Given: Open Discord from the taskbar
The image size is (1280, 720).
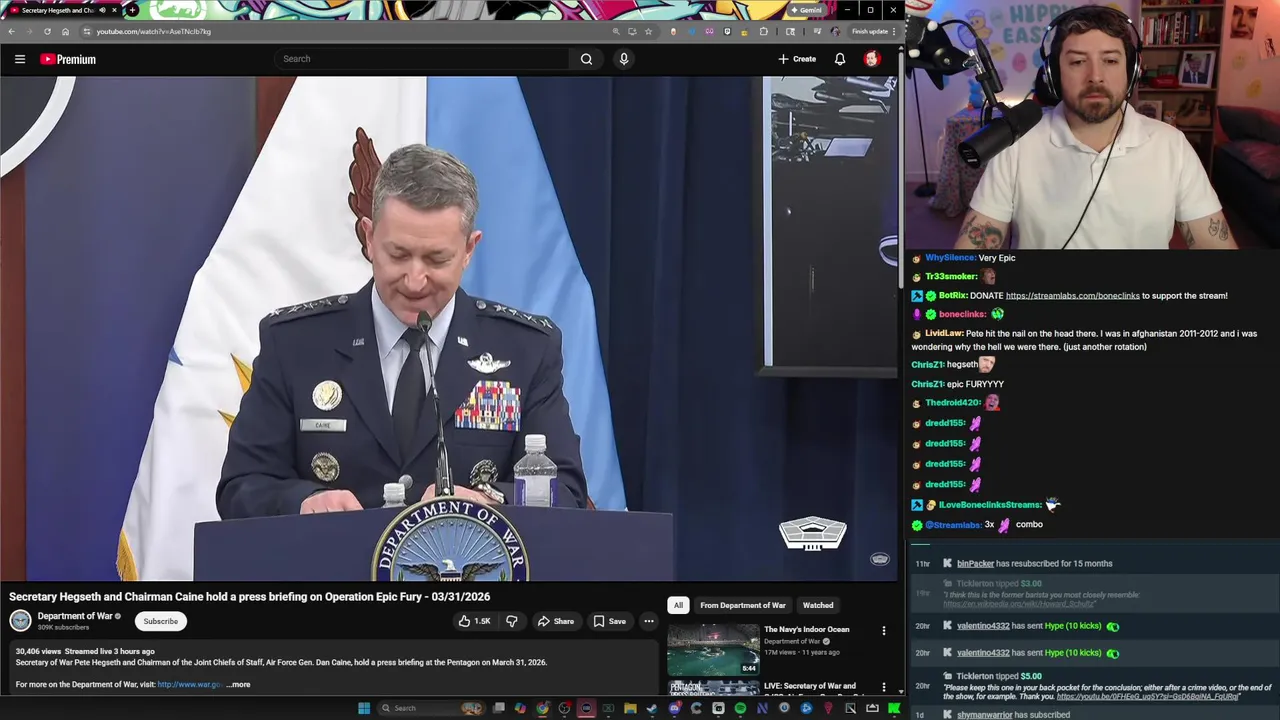Looking at the screenshot, I should coord(674,708).
